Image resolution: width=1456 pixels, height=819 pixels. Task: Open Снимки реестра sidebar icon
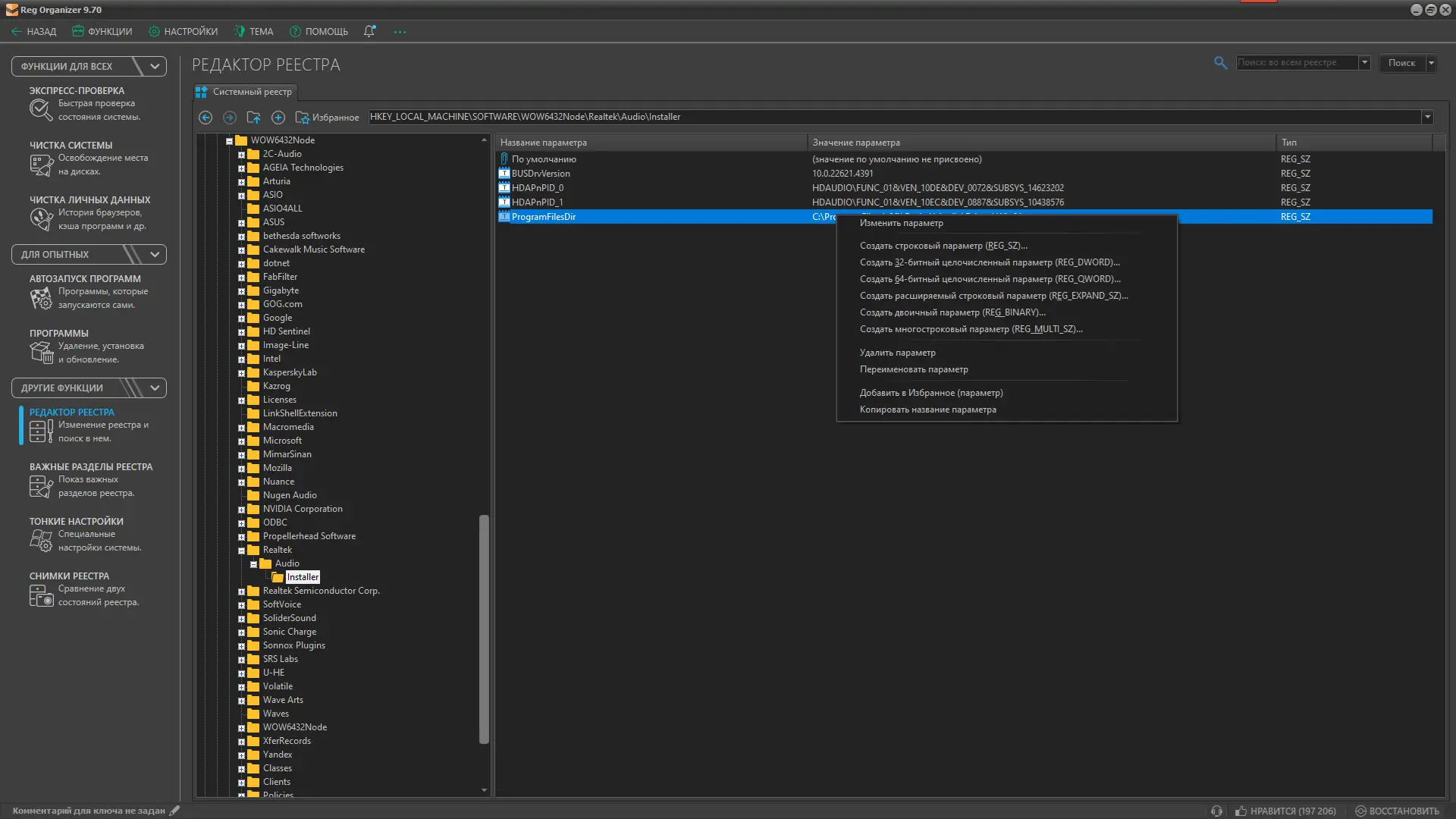click(41, 596)
